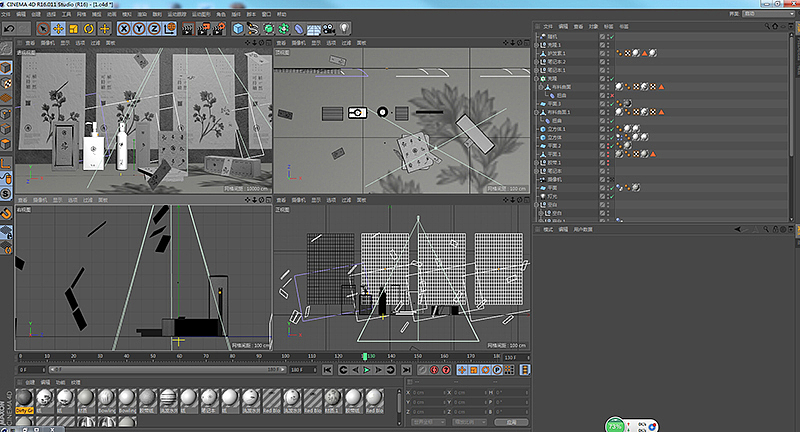Click the Undo arrow icon

pos(8,28)
